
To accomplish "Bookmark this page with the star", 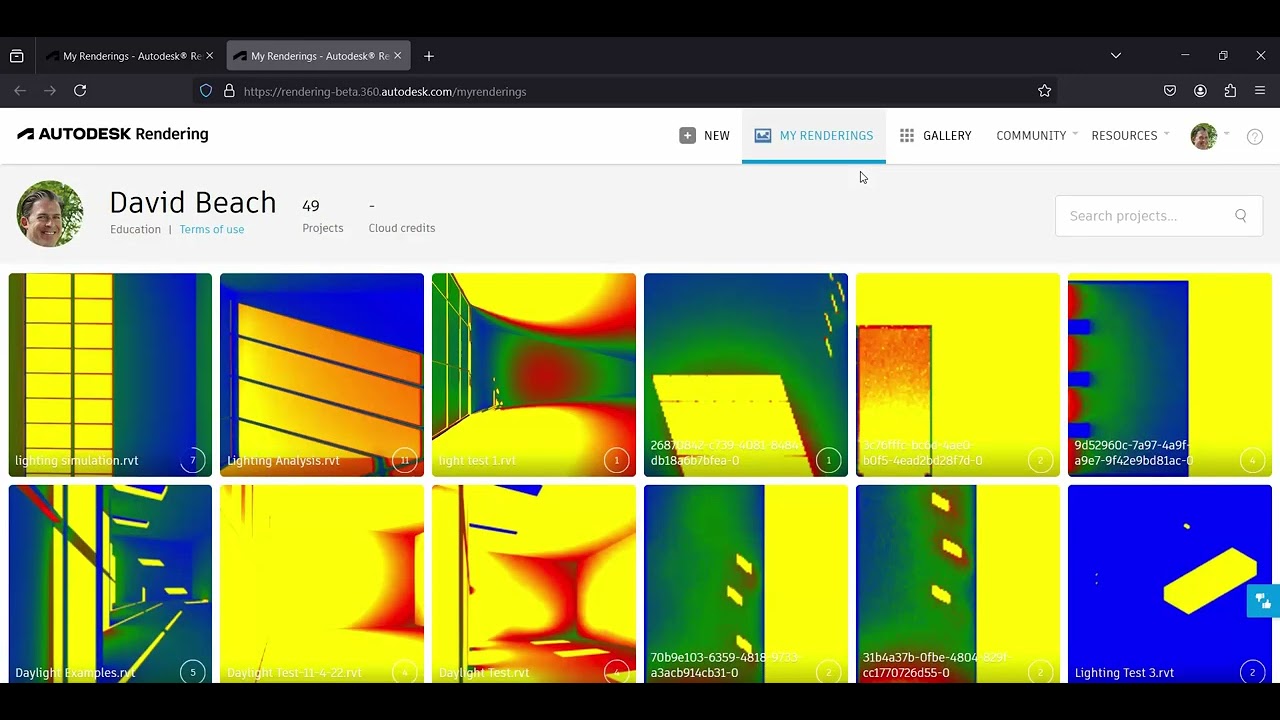I will tap(1044, 91).
